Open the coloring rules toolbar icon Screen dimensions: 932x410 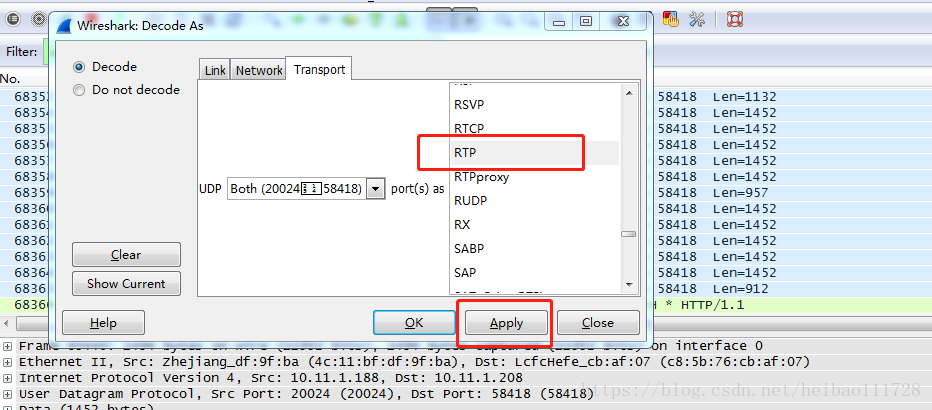670,19
